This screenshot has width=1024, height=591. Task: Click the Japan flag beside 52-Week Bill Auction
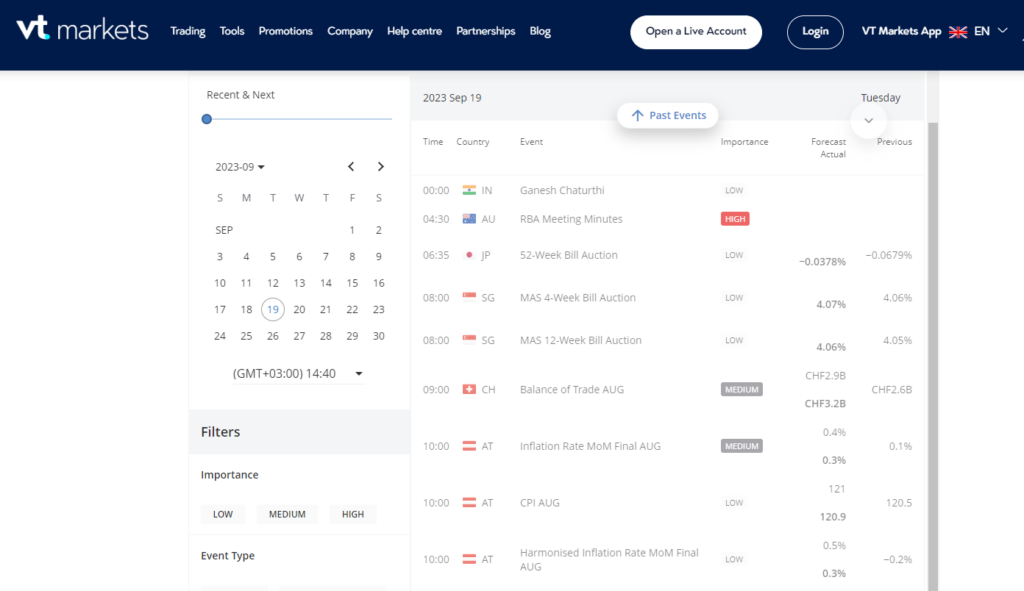coord(469,255)
